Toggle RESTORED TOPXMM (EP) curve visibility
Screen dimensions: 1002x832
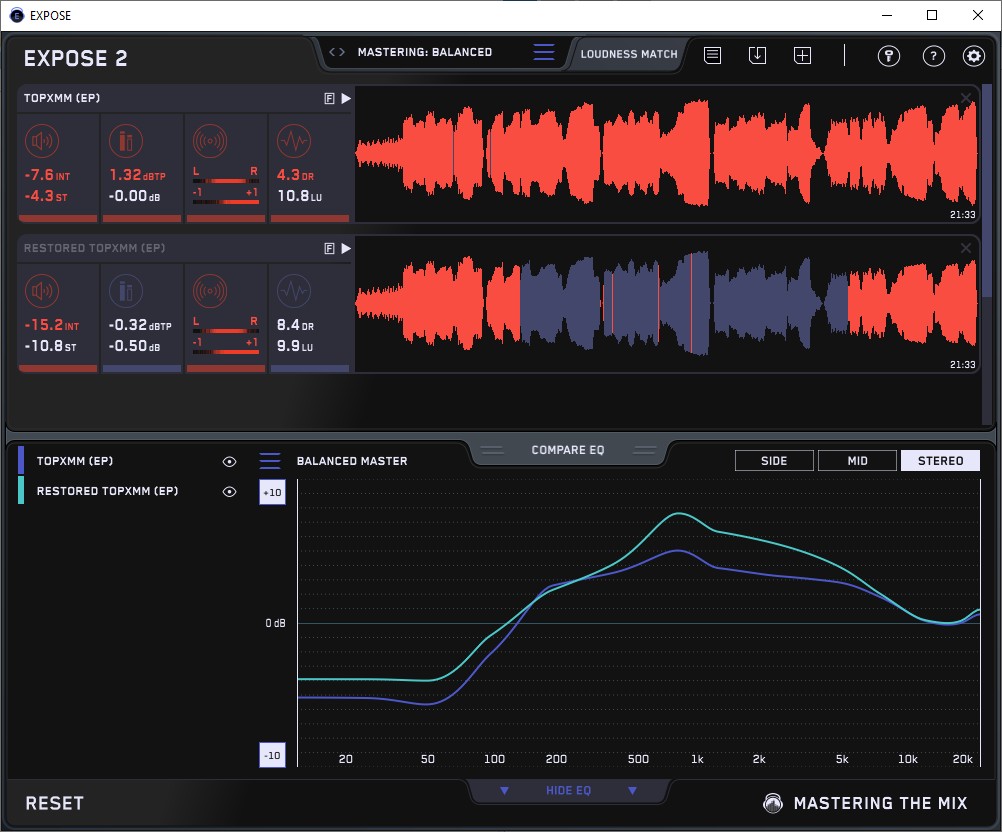pyautogui.click(x=229, y=492)
